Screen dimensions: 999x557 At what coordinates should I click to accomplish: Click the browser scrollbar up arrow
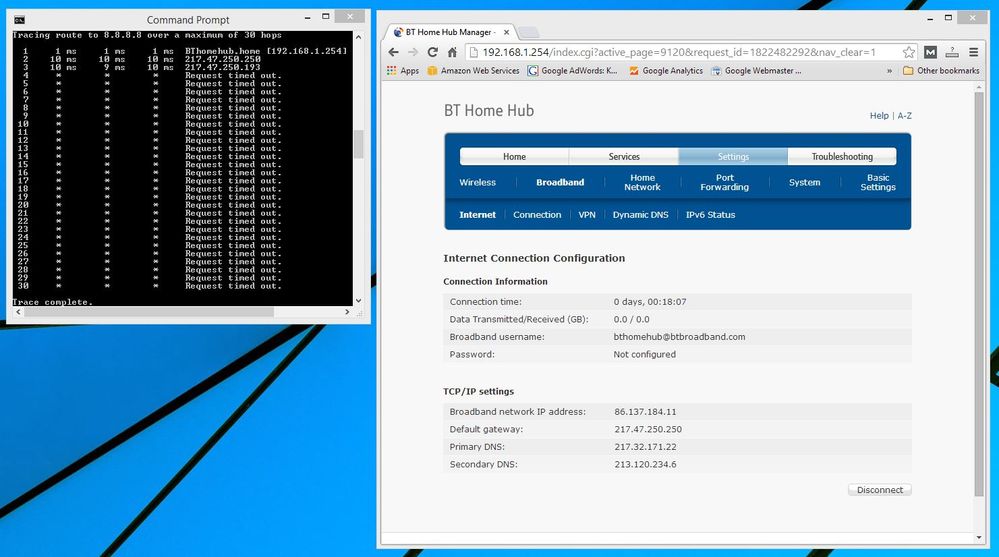click(x=979, y=87)
